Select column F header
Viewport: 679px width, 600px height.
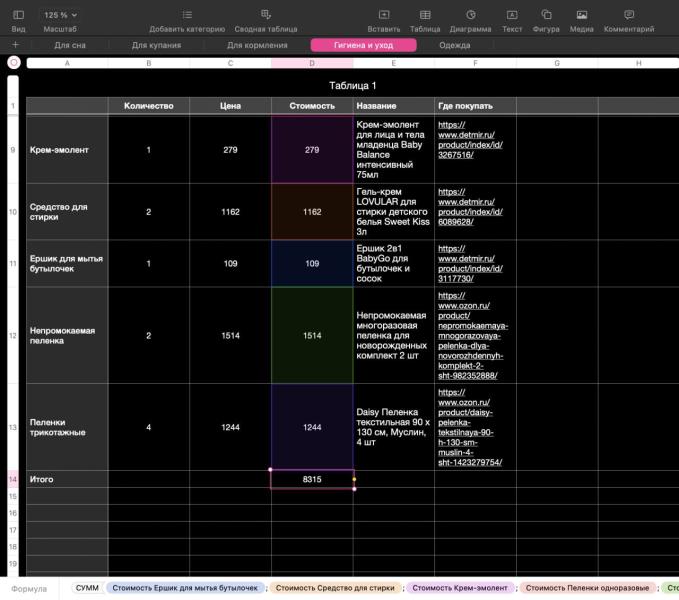click(x=475, y=63)
